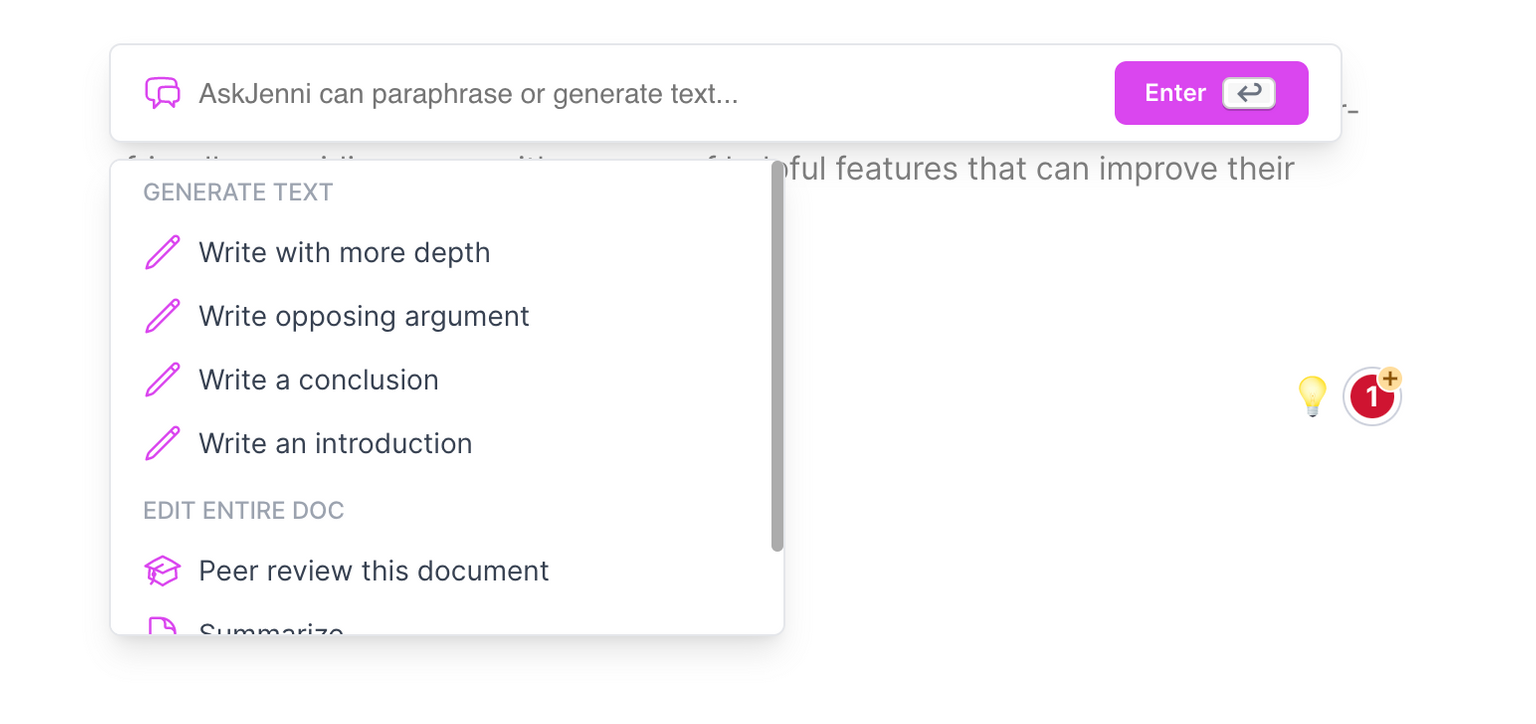Click the return arrow key icon
This screenshot has width=1536, height=724.
click(1249, 93)
